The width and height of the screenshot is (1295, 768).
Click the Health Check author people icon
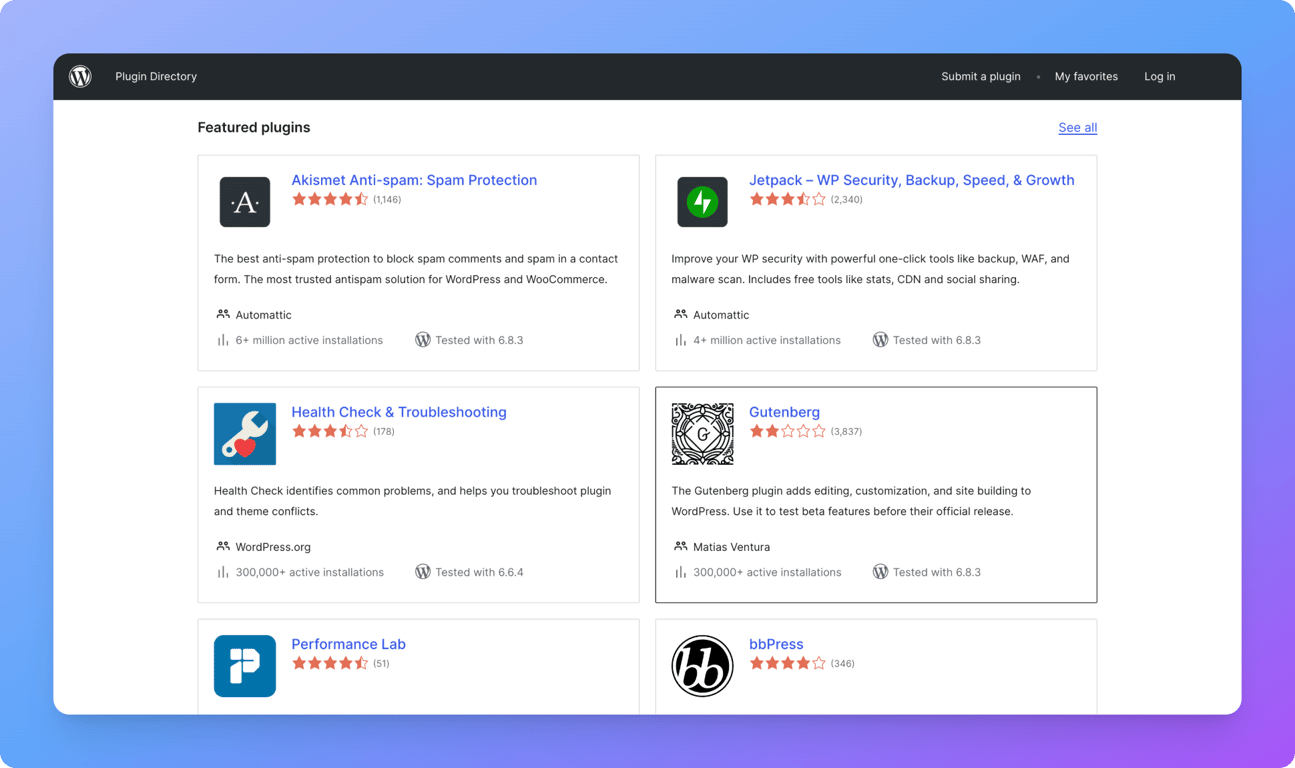point(223,546)
